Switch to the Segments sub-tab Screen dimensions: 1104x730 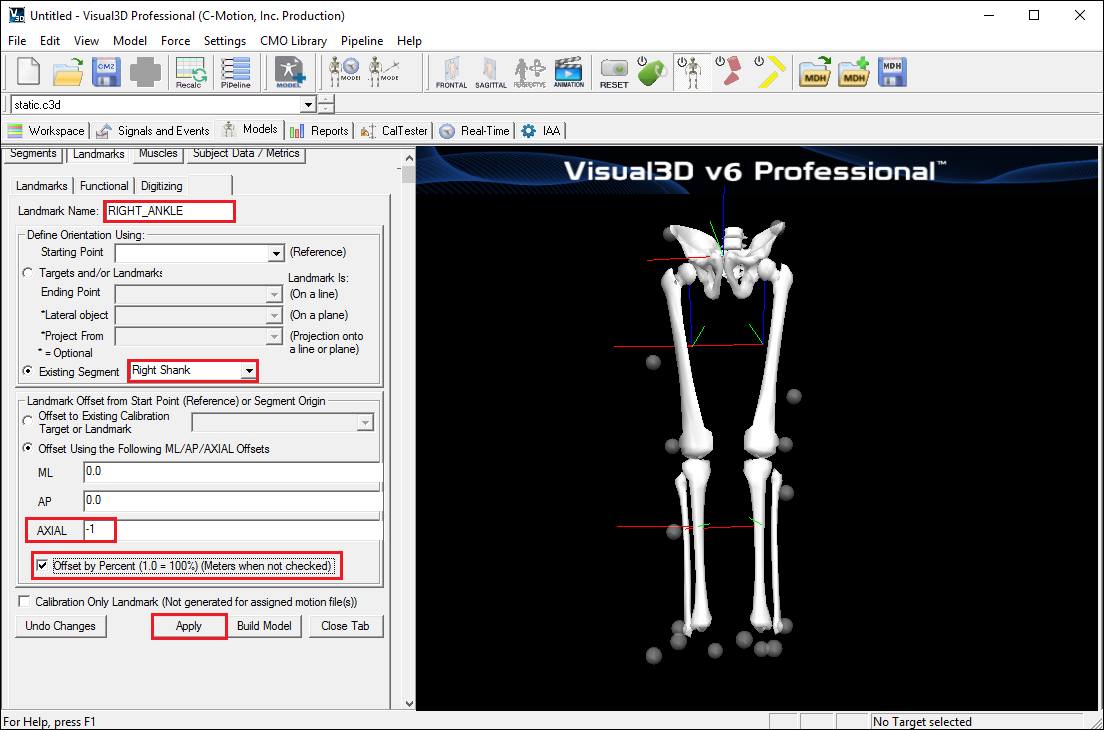tap(33, 153)
